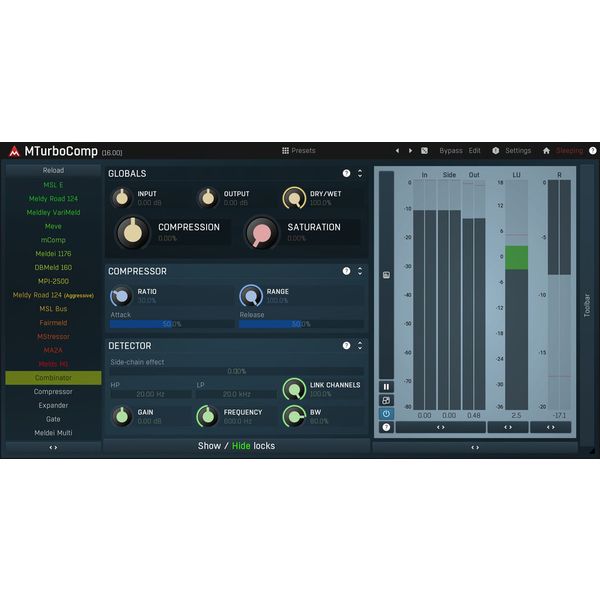Screen dimensions: 600x600
Task: Open help for the Detector section
Action: (x=346, y=346)
